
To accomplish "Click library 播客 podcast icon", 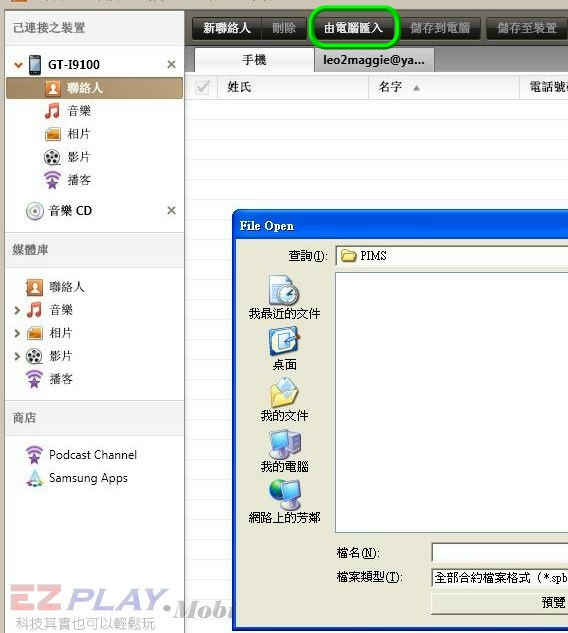I will click(x=34, y=379).
